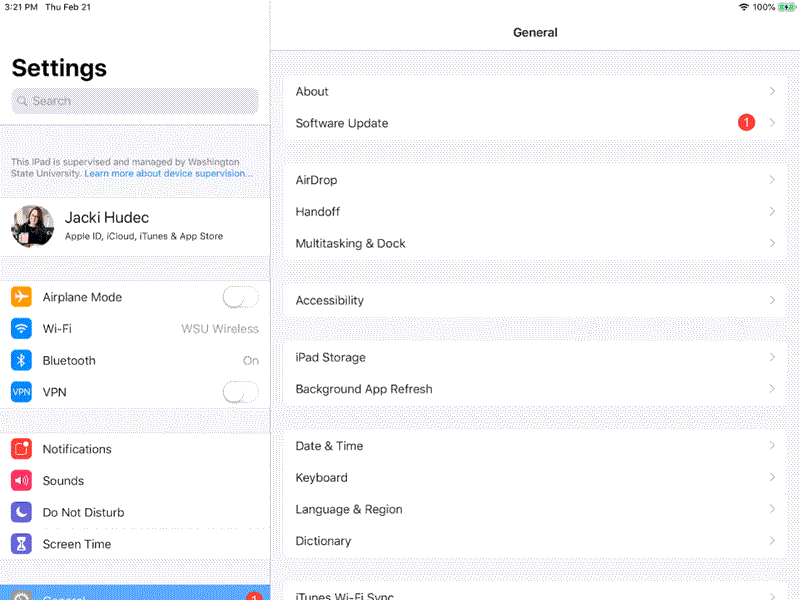
Task: Expand Dictionary row chevron
Action: (x=772, y=540)
